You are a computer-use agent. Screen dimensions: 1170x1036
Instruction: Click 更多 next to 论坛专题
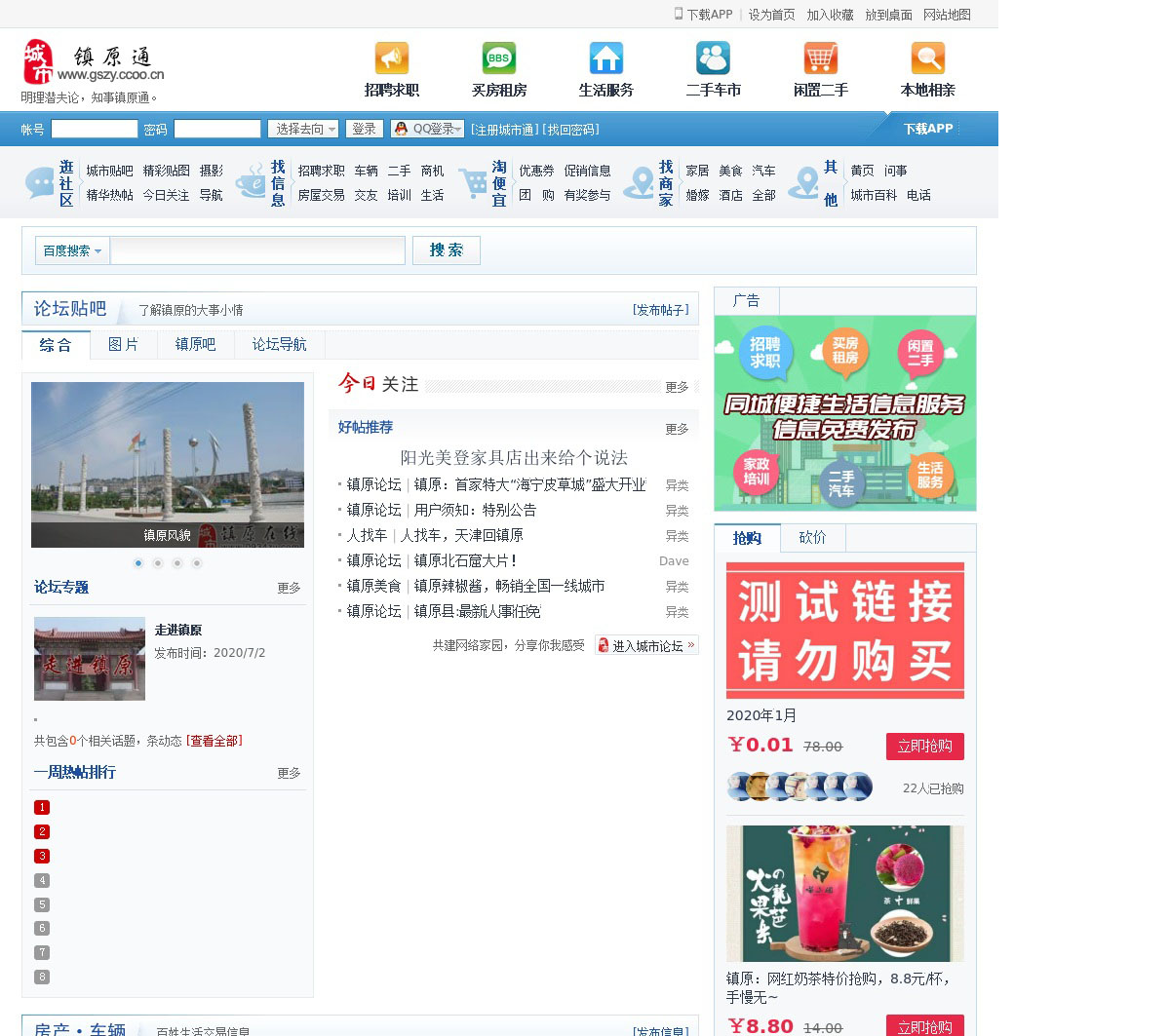click(x=289, y=588)
